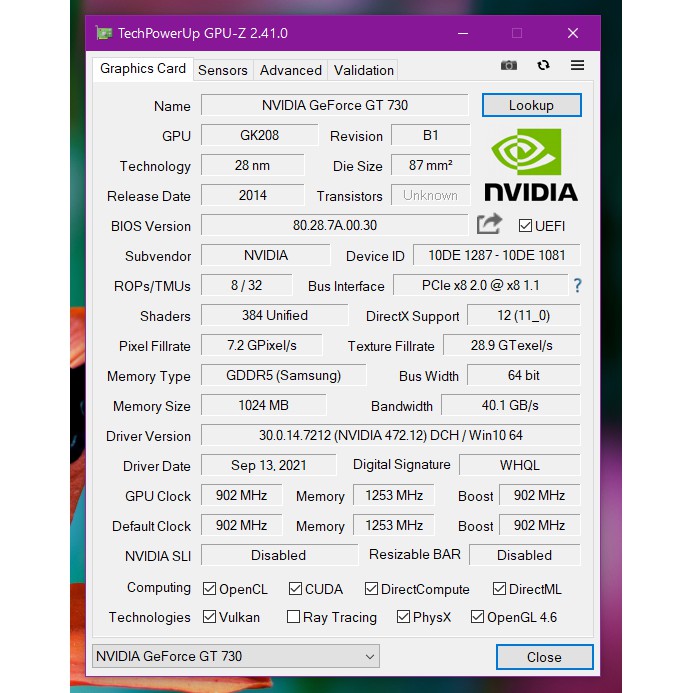This screenshot has width=693, height=693.
Task: Take a screenshot with the camera icon
Action: (509, 65)
